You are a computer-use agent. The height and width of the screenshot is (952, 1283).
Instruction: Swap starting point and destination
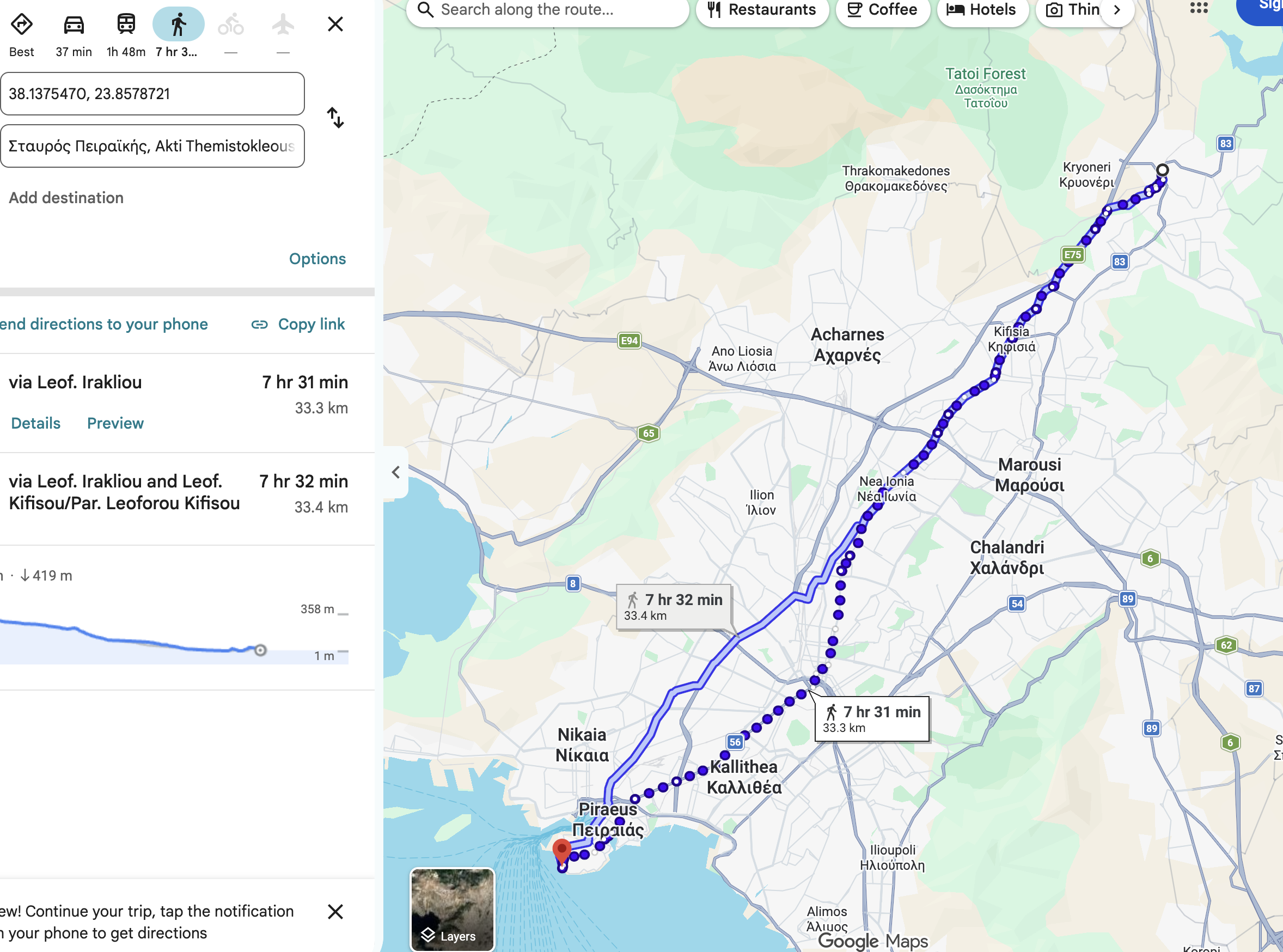(335, 118)
